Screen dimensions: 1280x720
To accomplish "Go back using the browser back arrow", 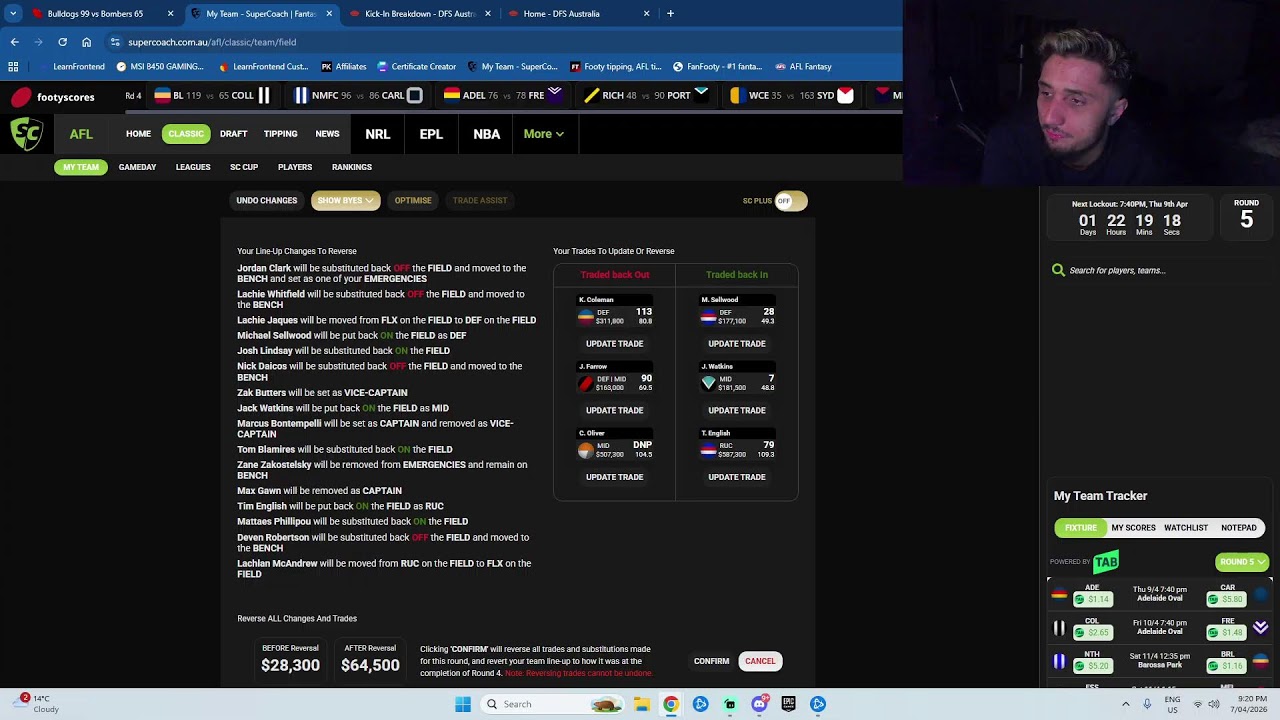I will 14,42.
